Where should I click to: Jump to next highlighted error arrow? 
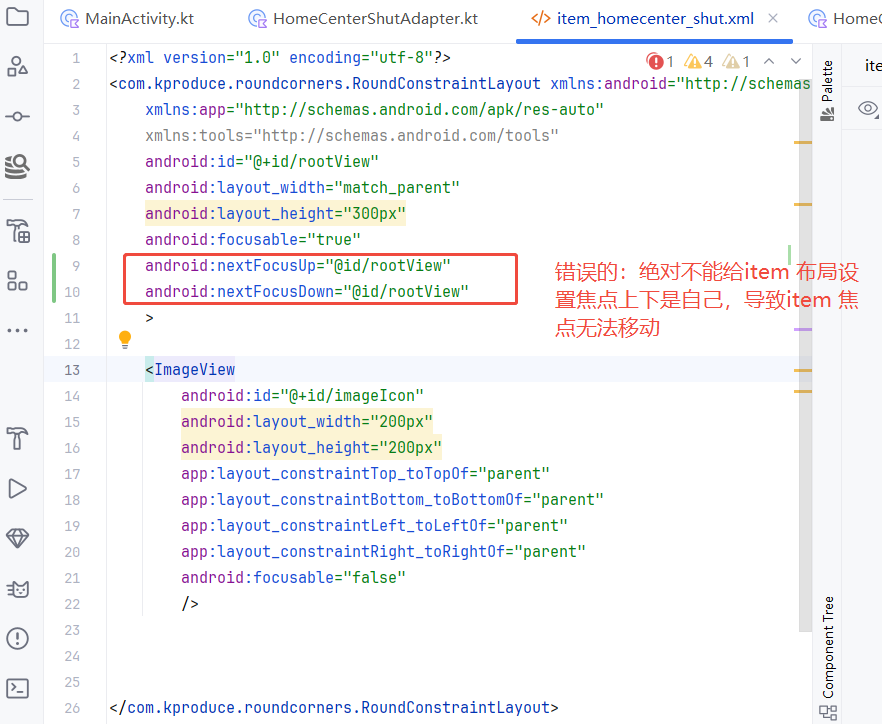pyautogui.click(x=795, y=61)
